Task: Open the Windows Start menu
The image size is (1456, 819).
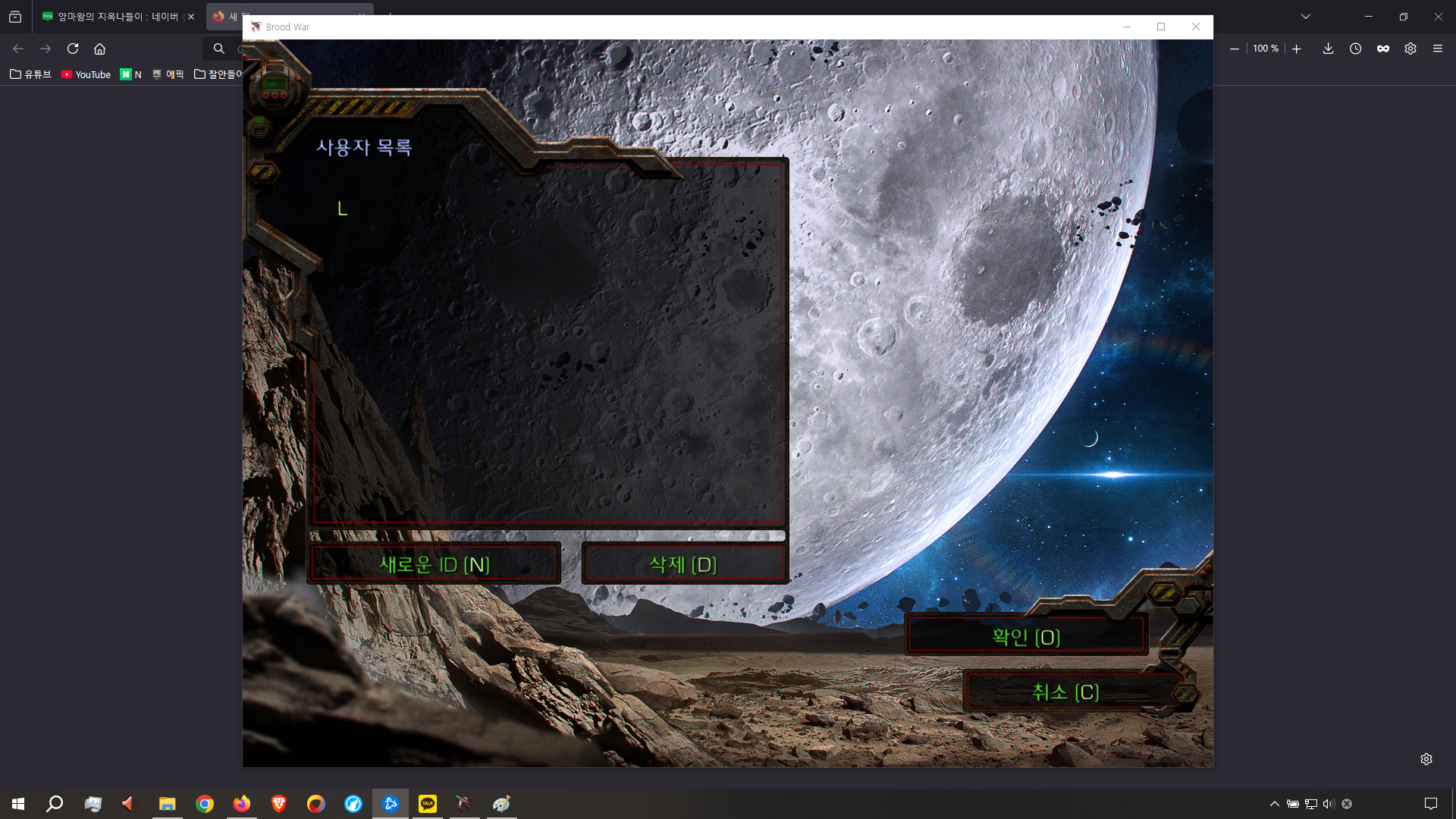Action: point(18,804)
